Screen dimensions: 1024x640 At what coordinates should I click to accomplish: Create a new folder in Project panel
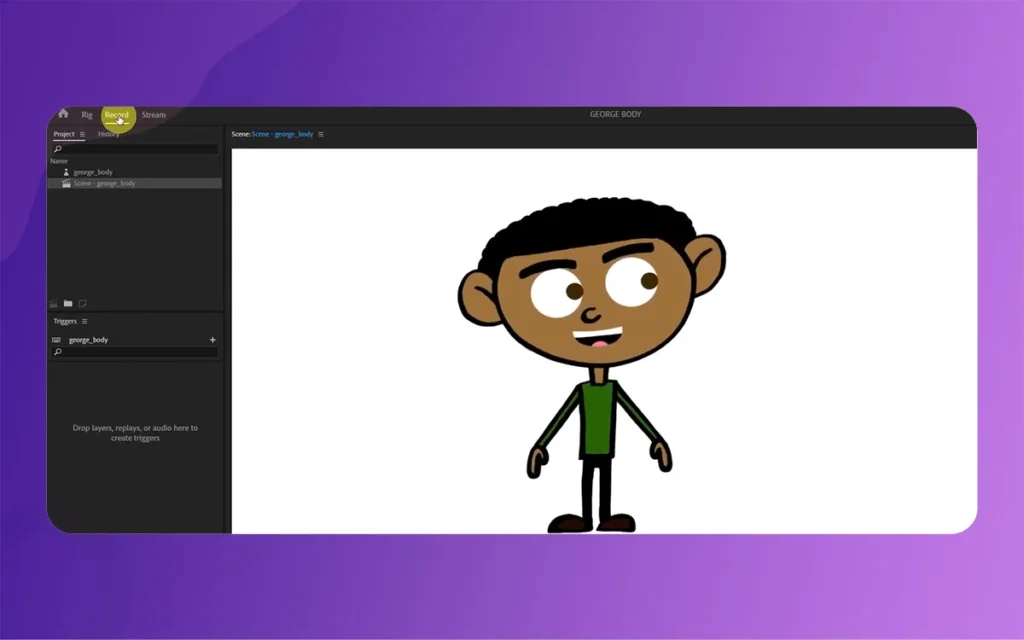[x=68, y=303]
